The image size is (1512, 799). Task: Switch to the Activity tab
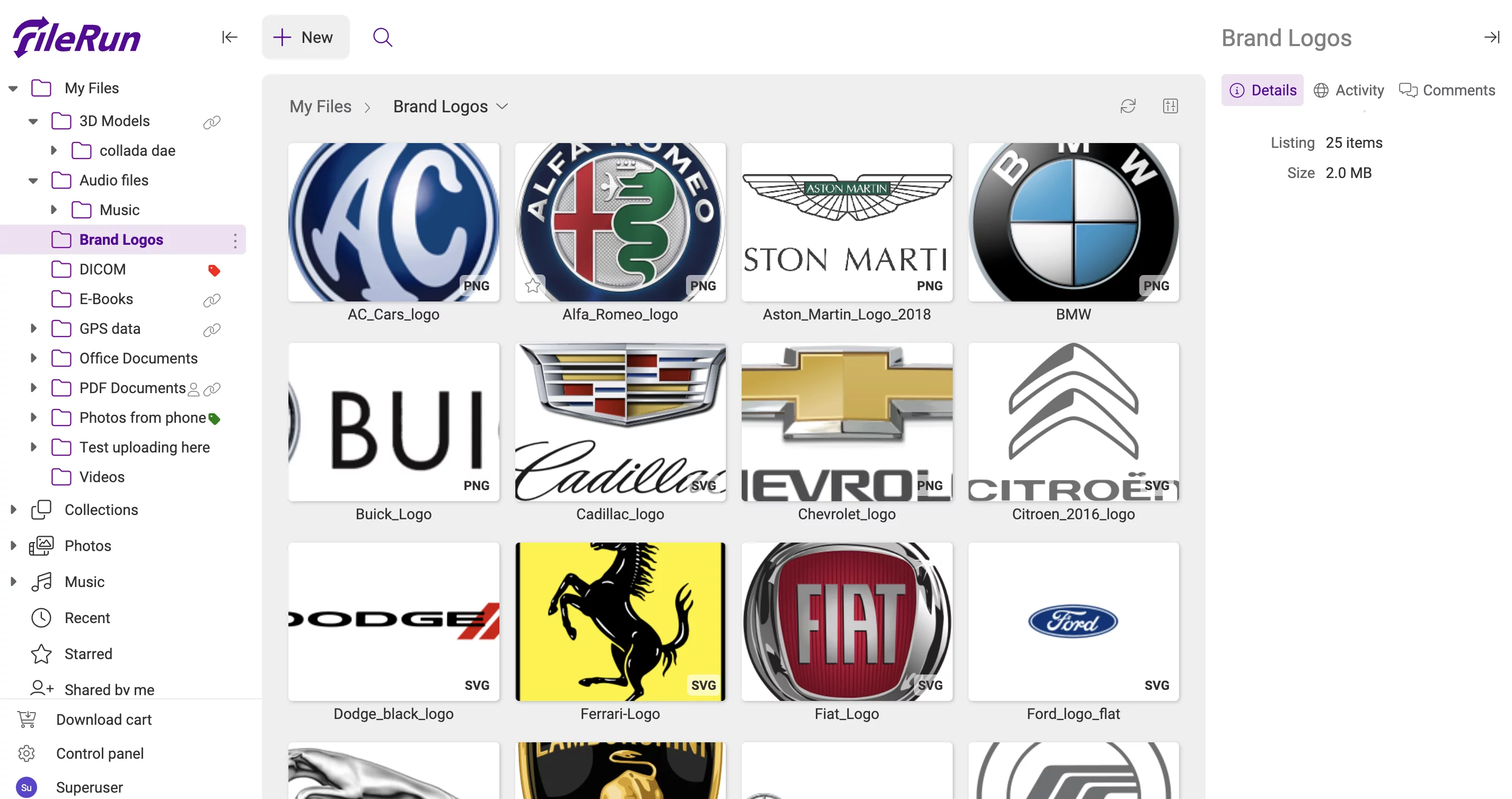pos(1348,91)
